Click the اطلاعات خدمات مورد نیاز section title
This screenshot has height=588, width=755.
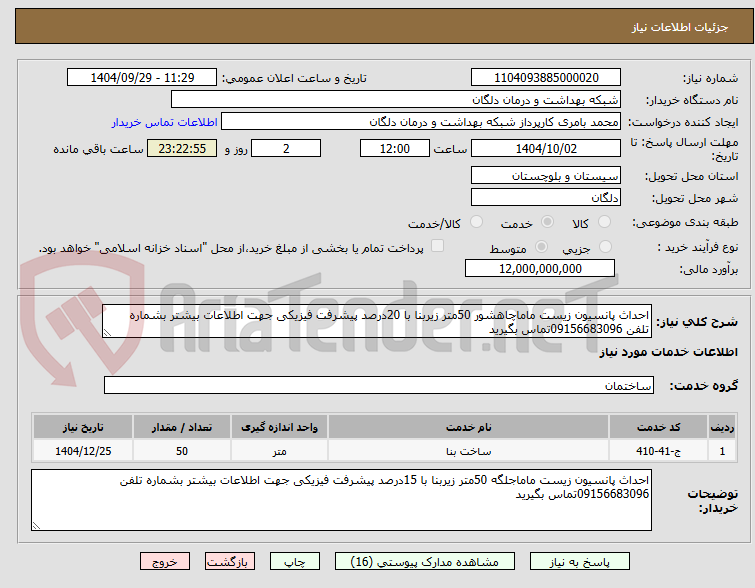[x=668, y=353]
